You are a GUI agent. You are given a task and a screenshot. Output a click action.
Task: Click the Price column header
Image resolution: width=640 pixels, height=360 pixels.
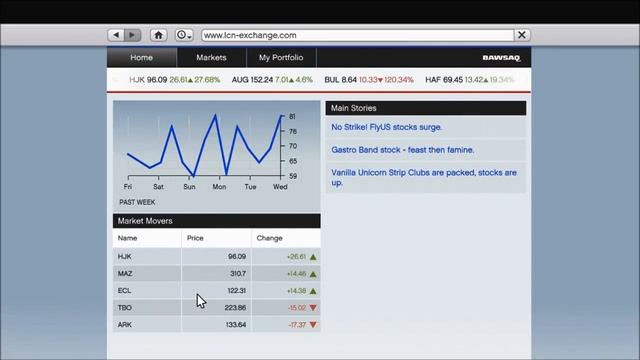pyautogui.click(x=216, y=238)
